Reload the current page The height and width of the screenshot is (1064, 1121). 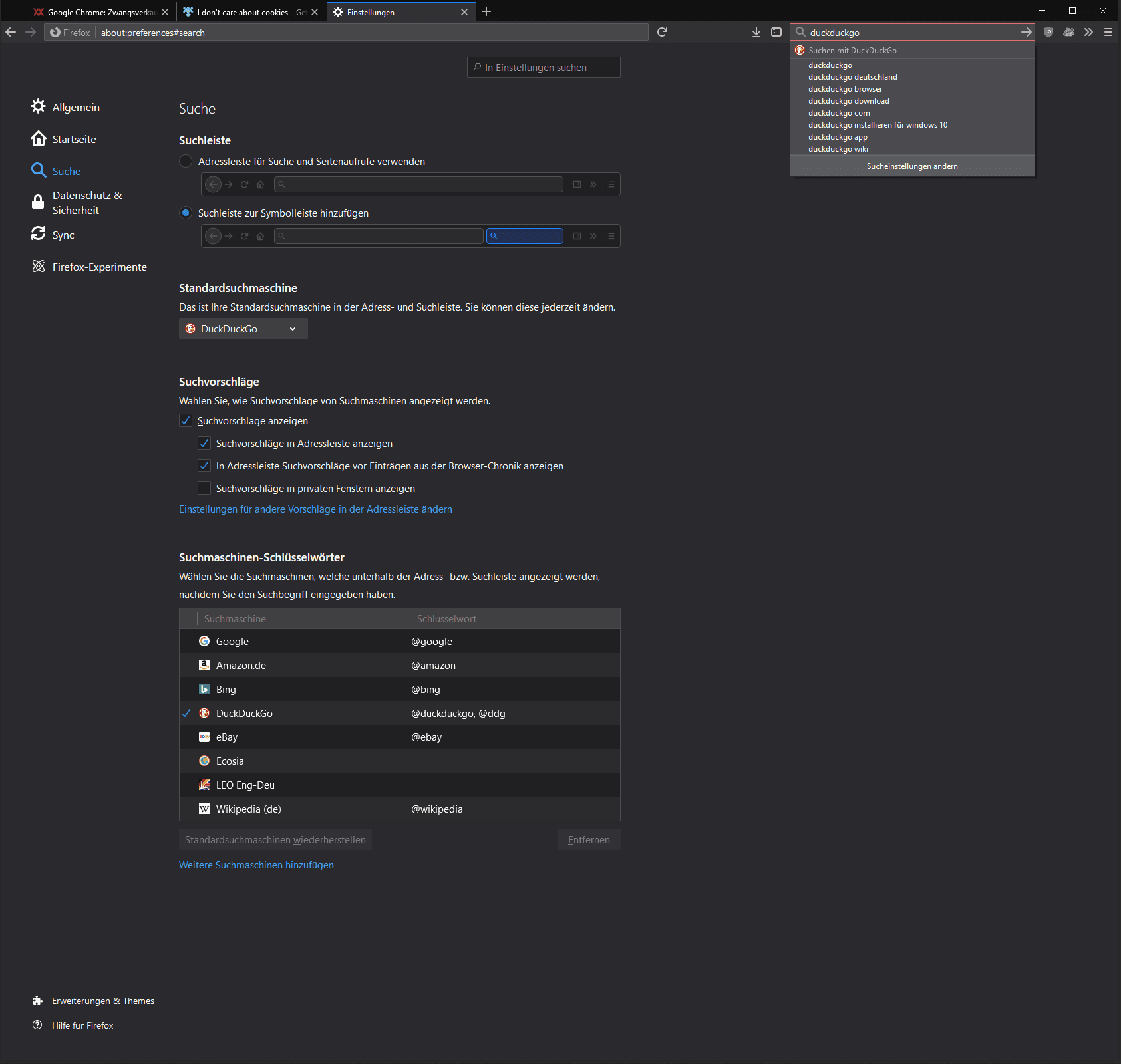[662, 32]
